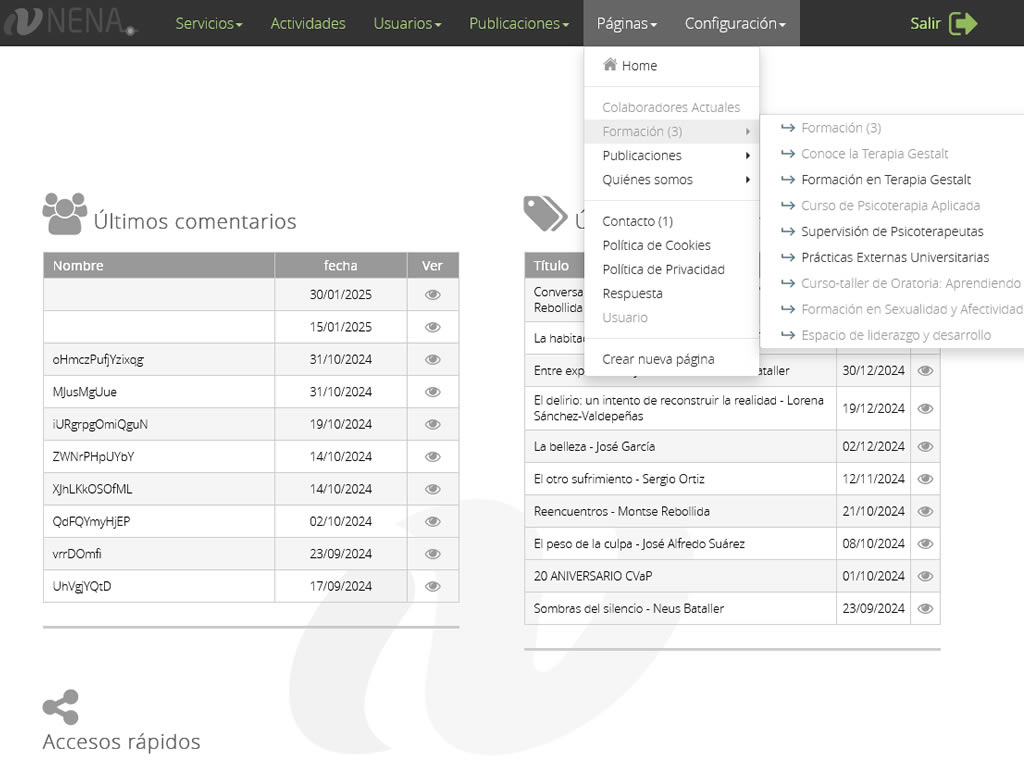Select Política de Cookies menu entry
This screenshot has width=1024, height=768.
point(656,245)
